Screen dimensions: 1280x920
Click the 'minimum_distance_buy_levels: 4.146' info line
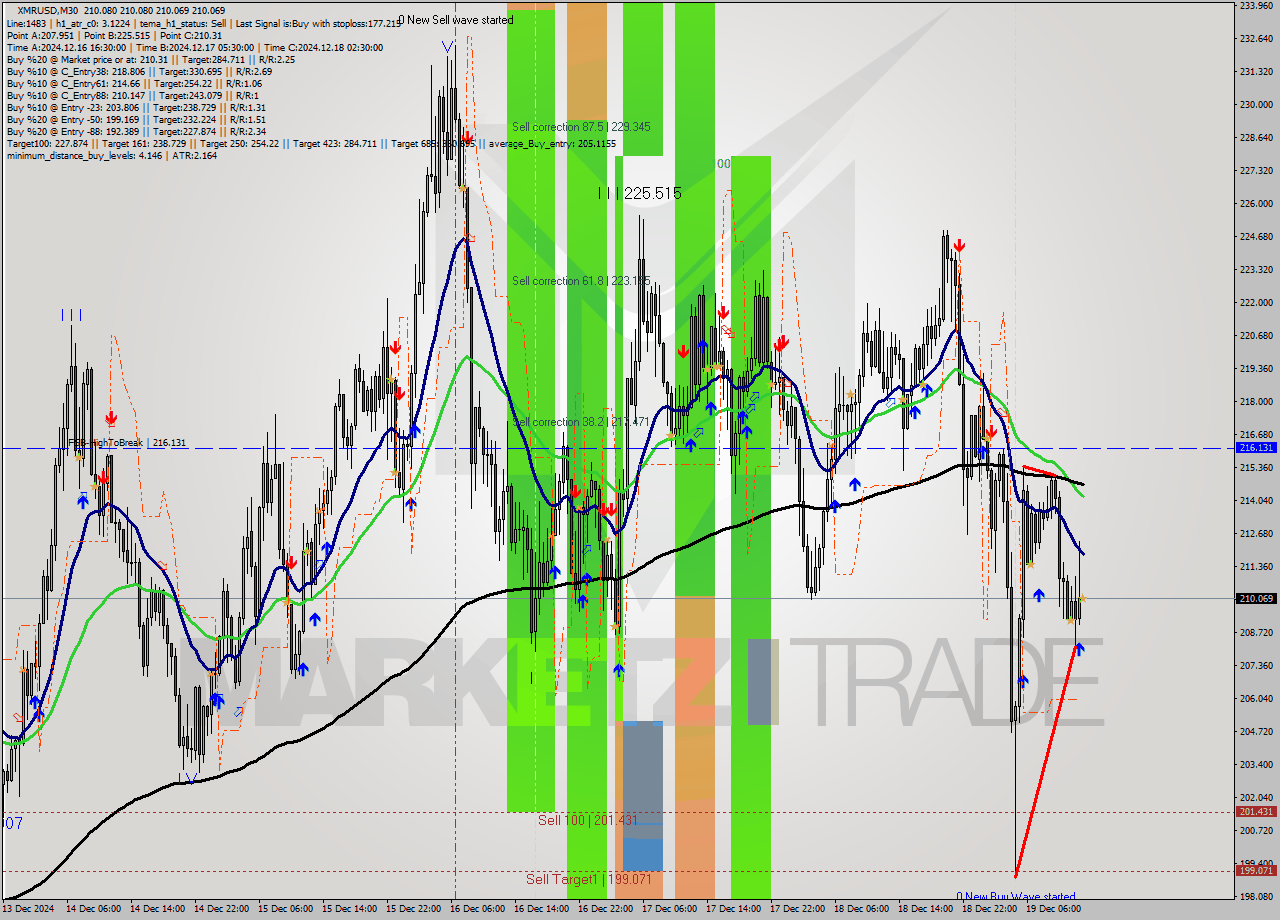click(112, 155)
